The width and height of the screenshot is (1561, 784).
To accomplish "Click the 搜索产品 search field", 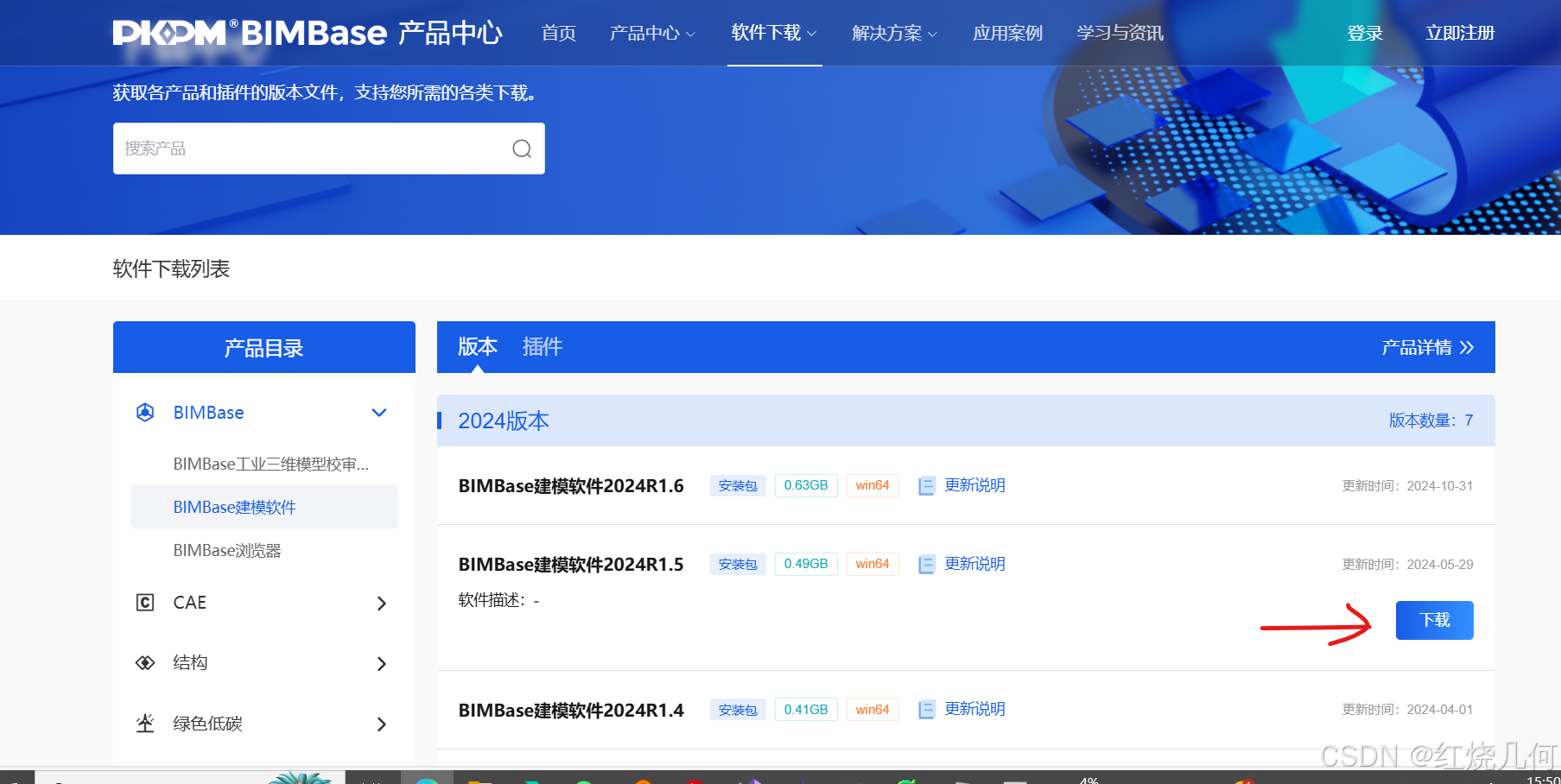I will coord(329,149).
